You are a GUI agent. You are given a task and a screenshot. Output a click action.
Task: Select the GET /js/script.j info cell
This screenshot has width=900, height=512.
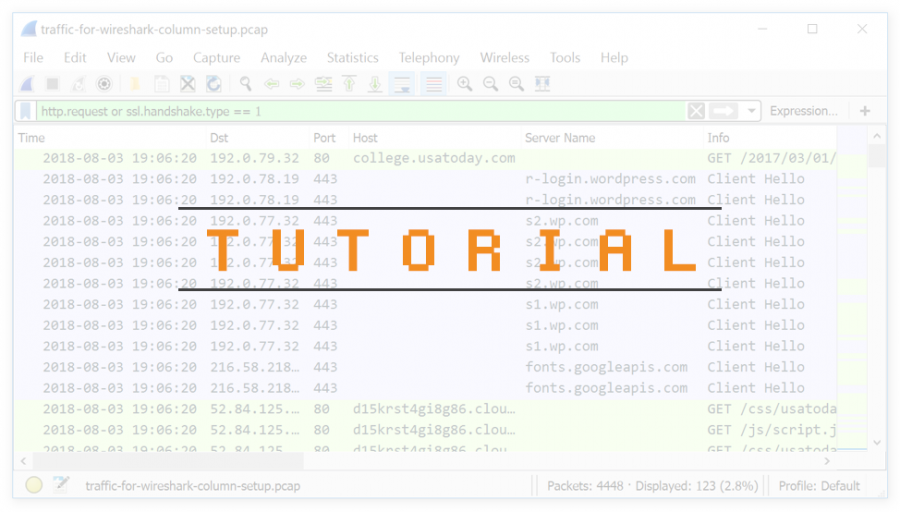[x=771, y=430]
